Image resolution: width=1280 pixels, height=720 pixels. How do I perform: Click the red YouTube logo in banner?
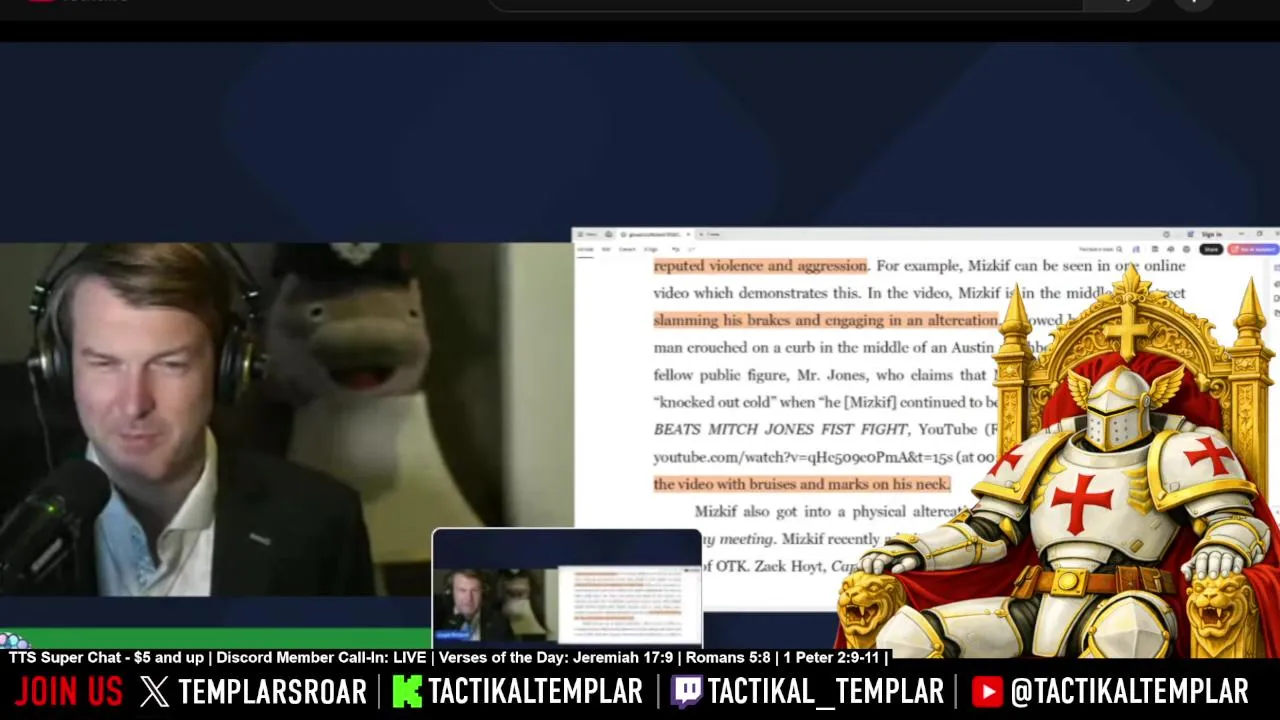coord(986,692)
